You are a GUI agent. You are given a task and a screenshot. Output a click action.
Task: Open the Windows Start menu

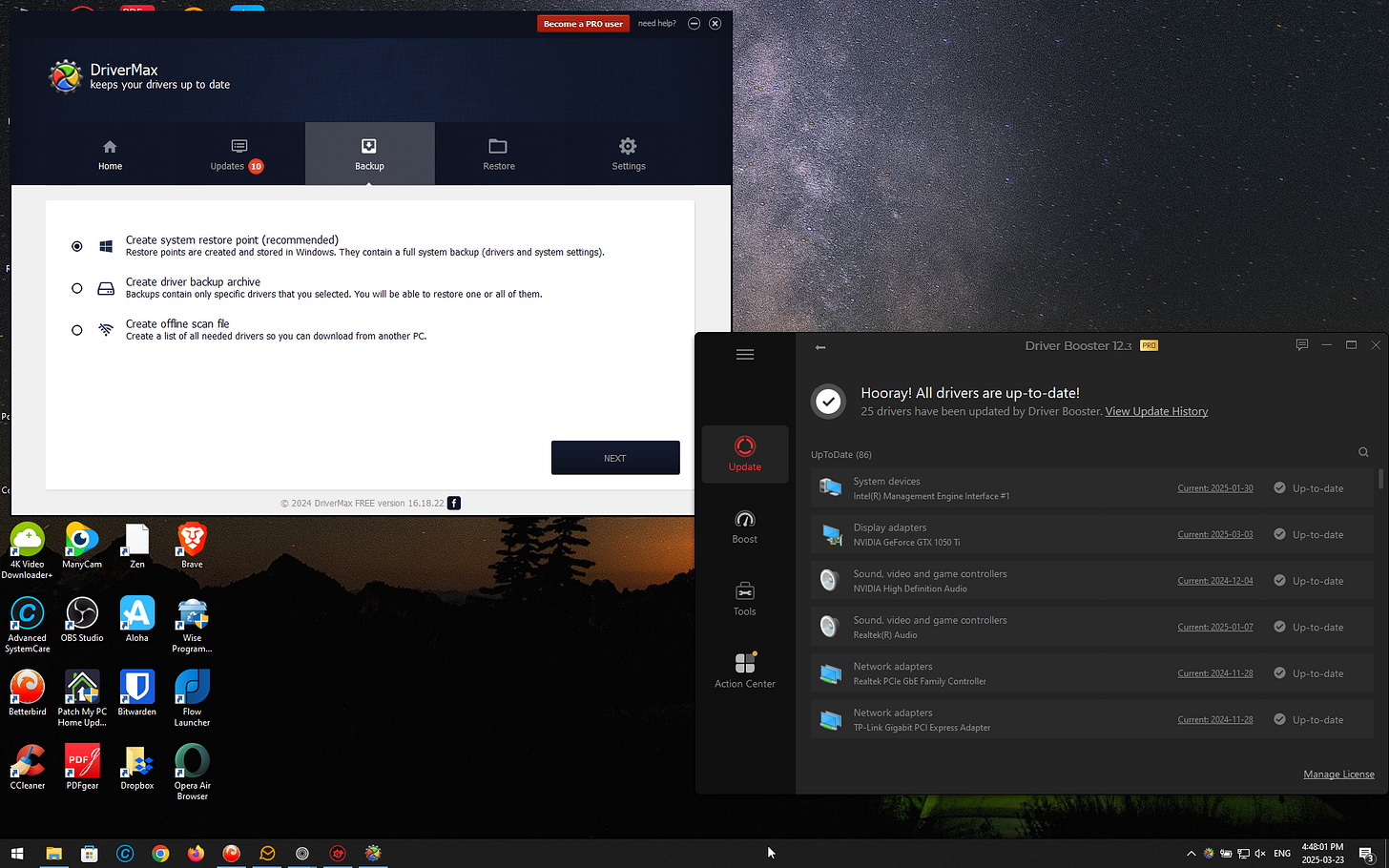click(17, 854)
